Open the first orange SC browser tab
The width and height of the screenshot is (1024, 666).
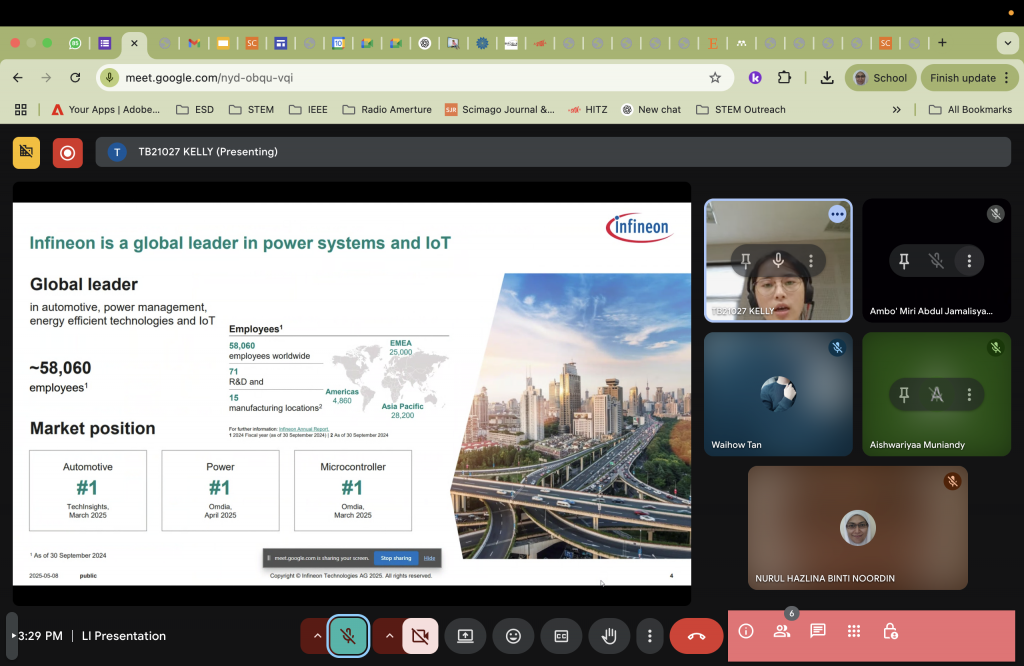coord(251,43)
